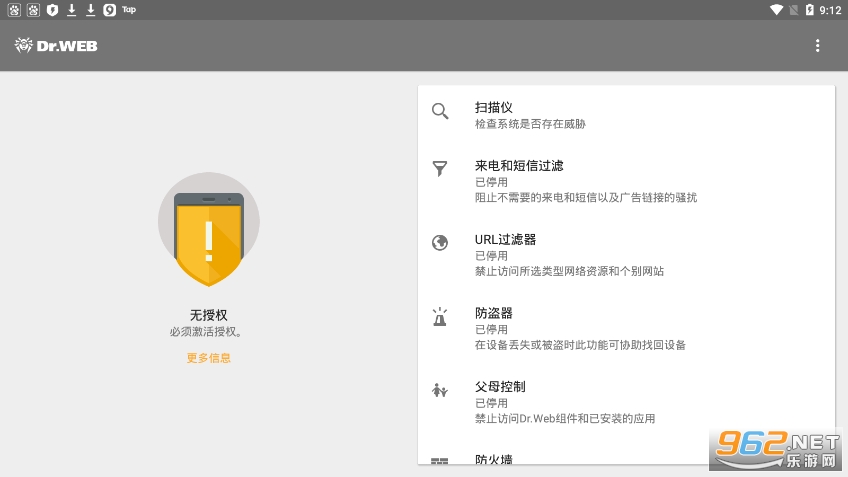Open 扫描仪 scanner entry
Image resolution: width=848 pixels, height=477 pixels.
pos(626,115)
